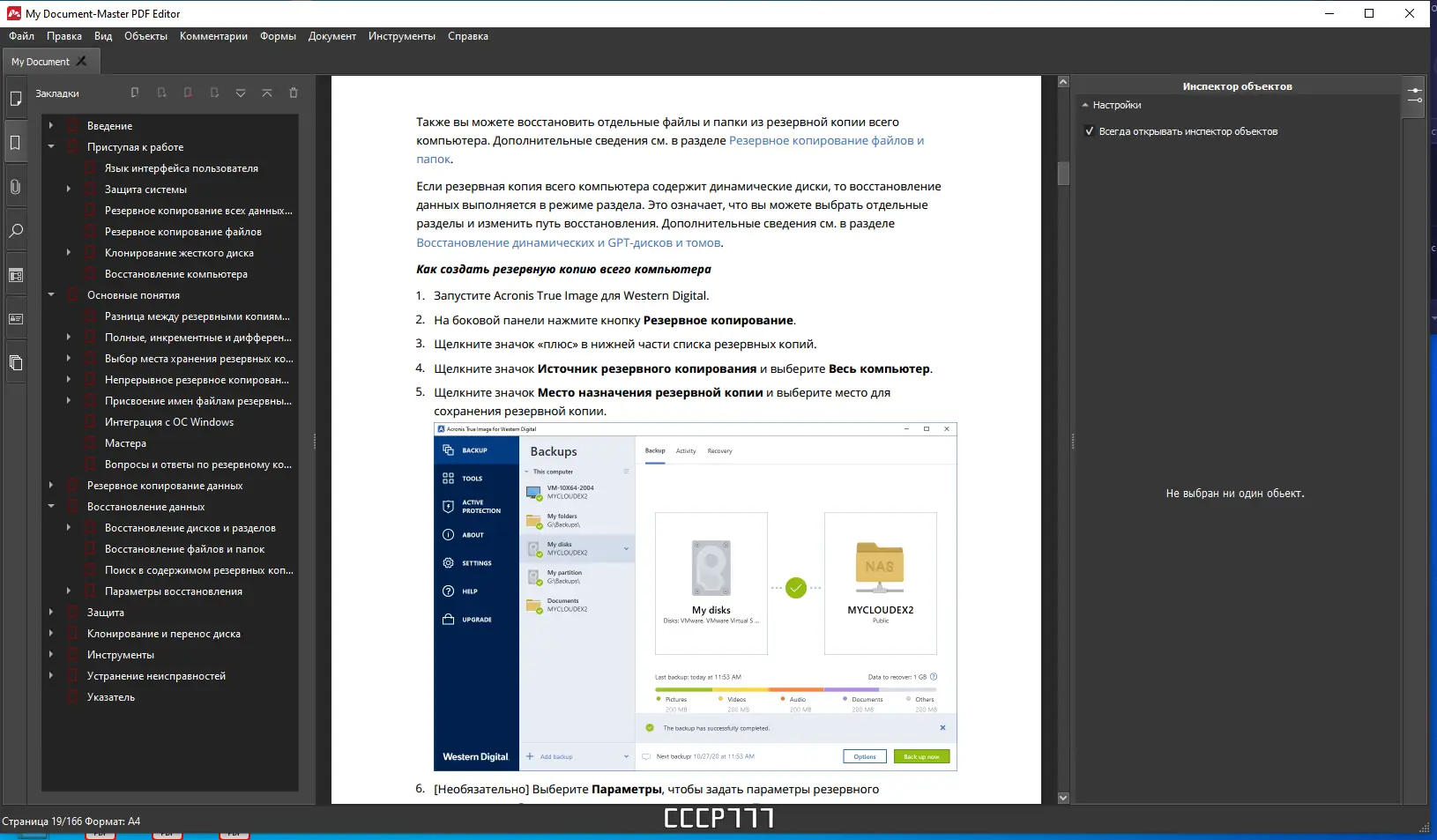Collapse all bookmarks with the up-chevron icon
This screenshot has height=840, width=1437.
tap(267, 93)
